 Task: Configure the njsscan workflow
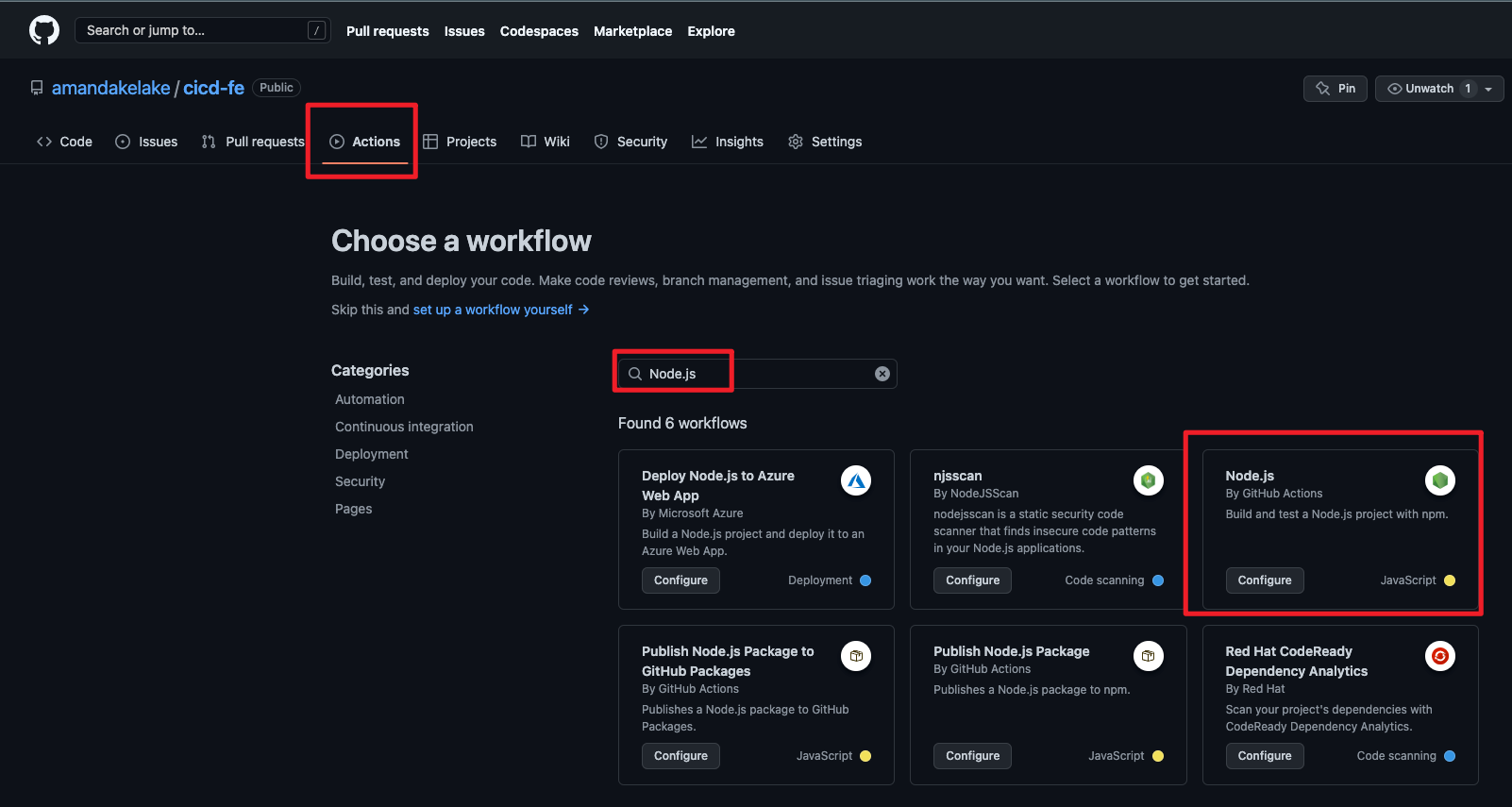(x=972, y=580)
